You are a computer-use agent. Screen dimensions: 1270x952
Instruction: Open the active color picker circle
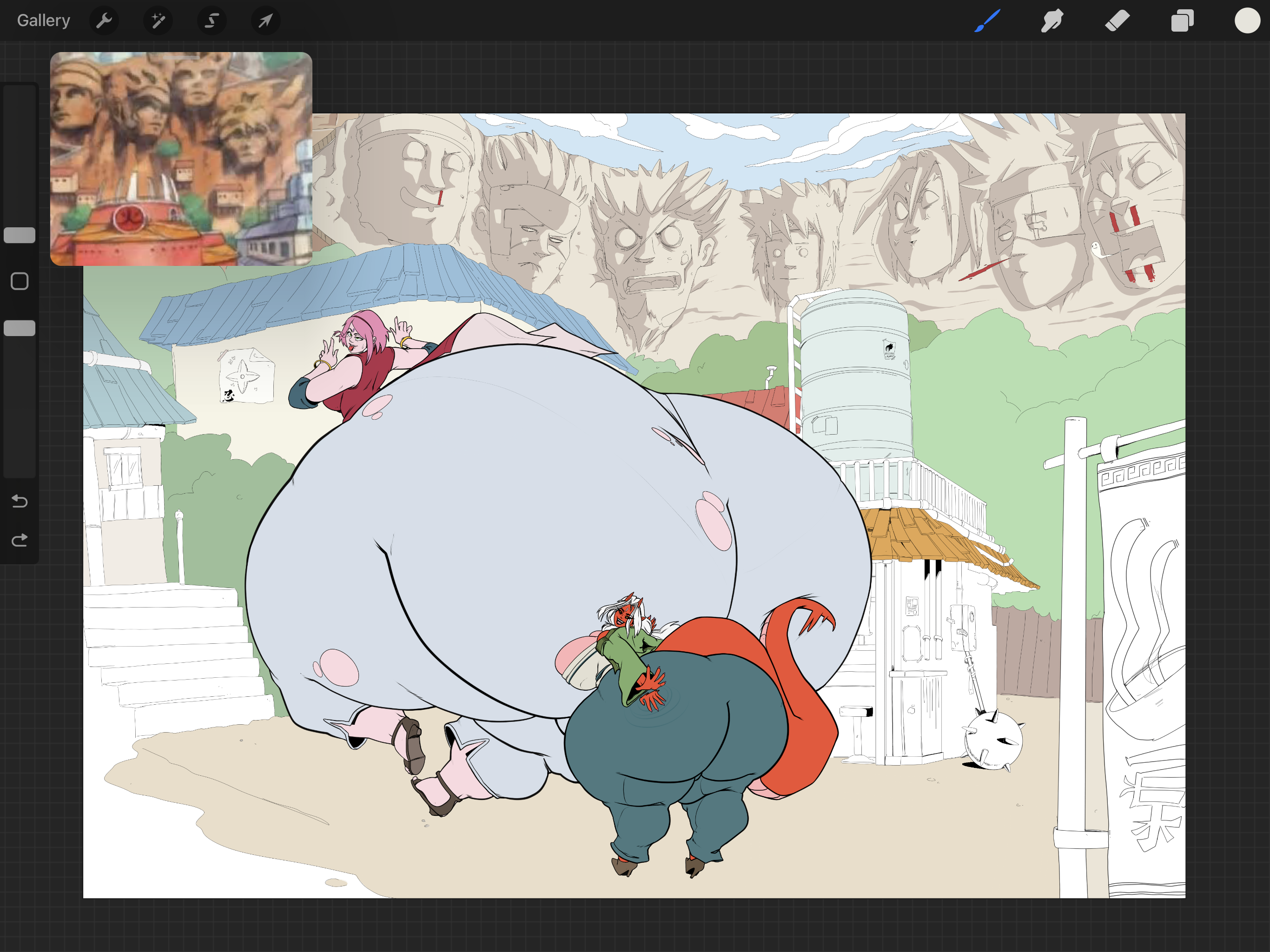1247,20
